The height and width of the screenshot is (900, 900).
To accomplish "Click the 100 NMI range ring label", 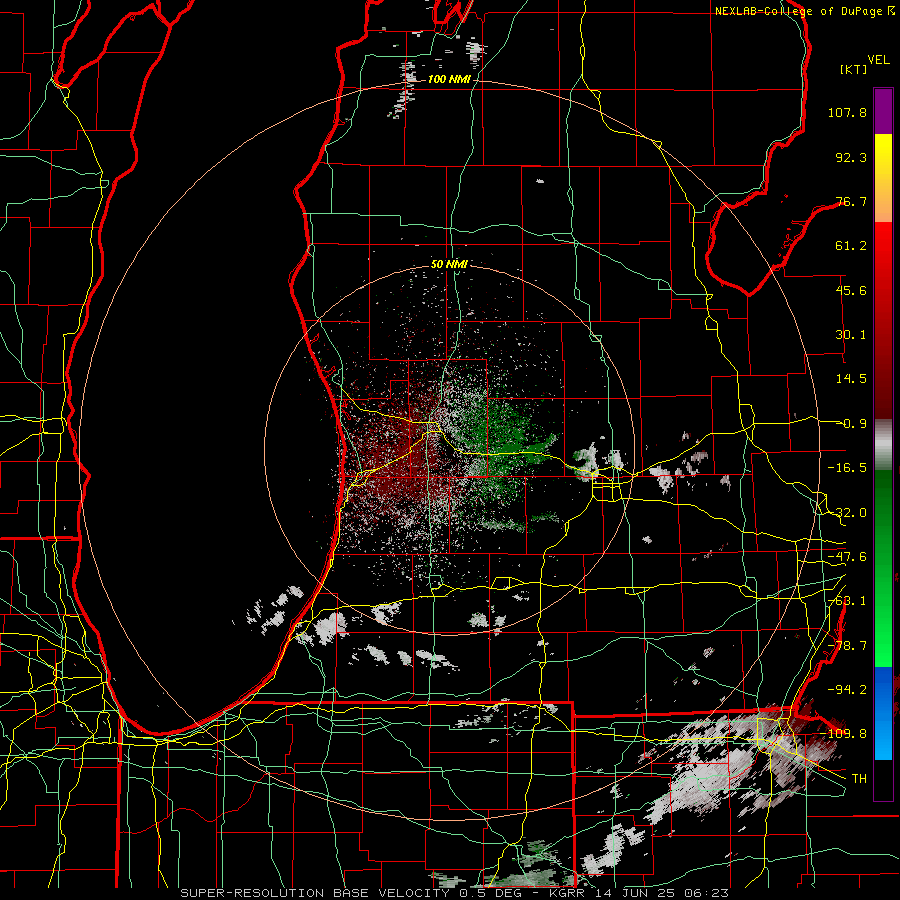I will tap(449, 79).
